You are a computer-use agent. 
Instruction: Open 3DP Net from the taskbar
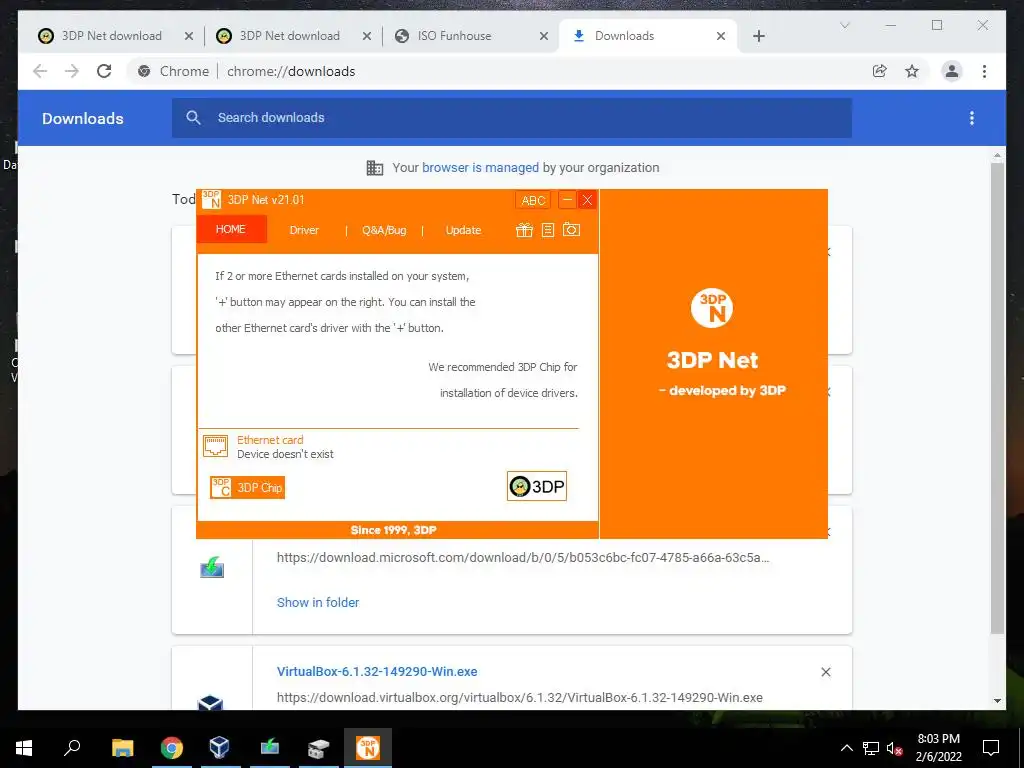pyautogui.click(x=368, y=748)
